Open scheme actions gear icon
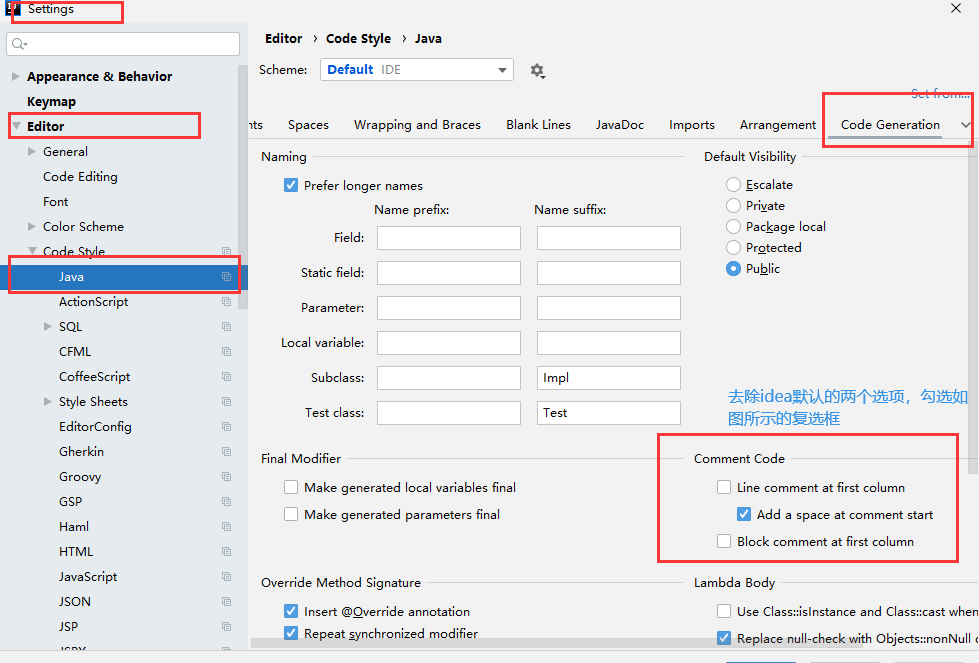979x663 pixels. click(x=537, y=71)
